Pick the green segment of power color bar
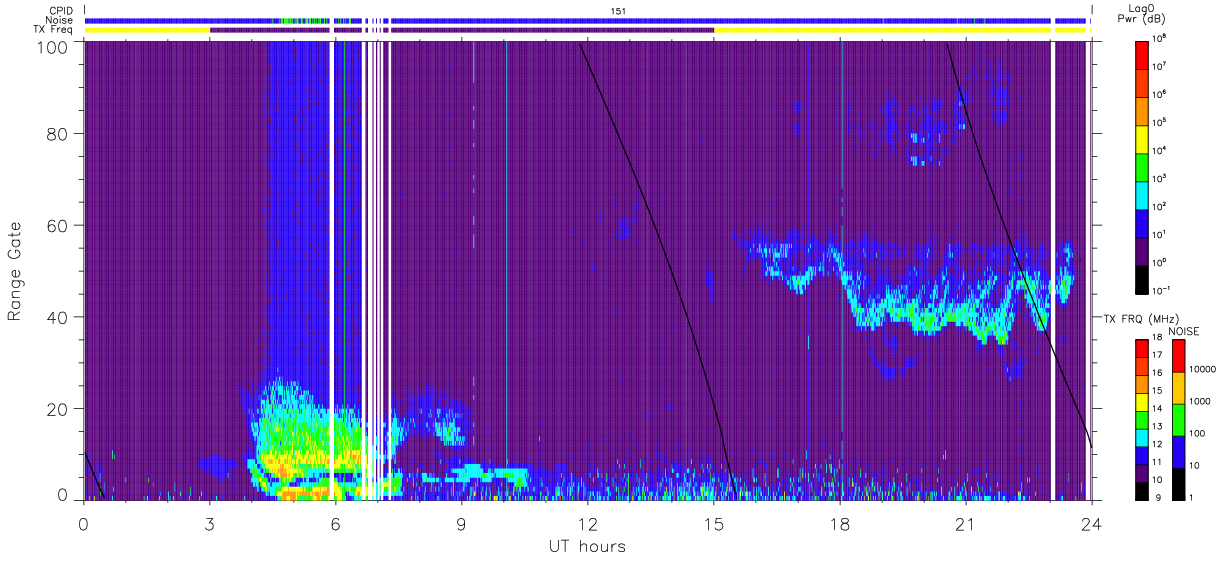The image size is (1228, 567). pyautogui.click(x=1142, y=166)
